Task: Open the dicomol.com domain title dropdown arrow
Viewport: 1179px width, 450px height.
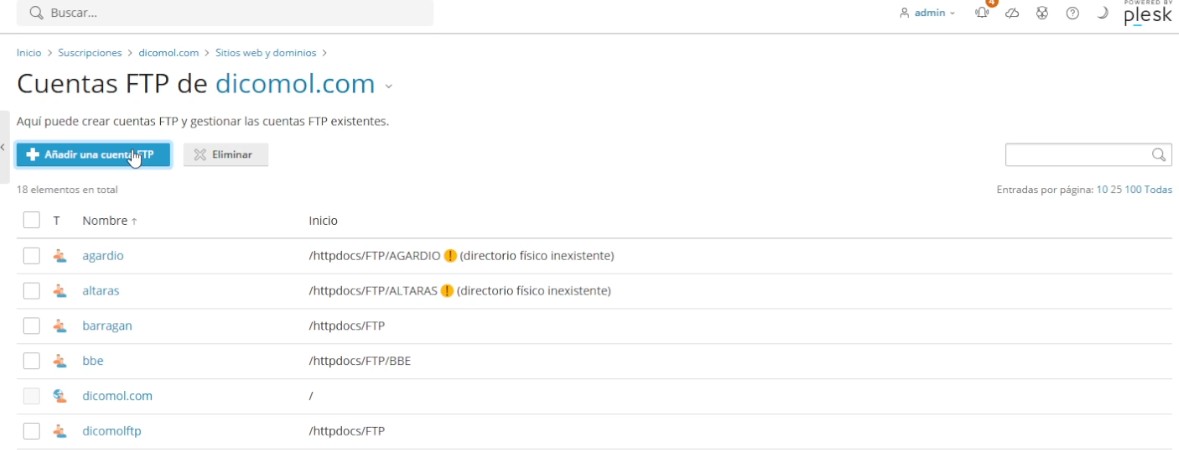Action: click(x=389, y=87)
